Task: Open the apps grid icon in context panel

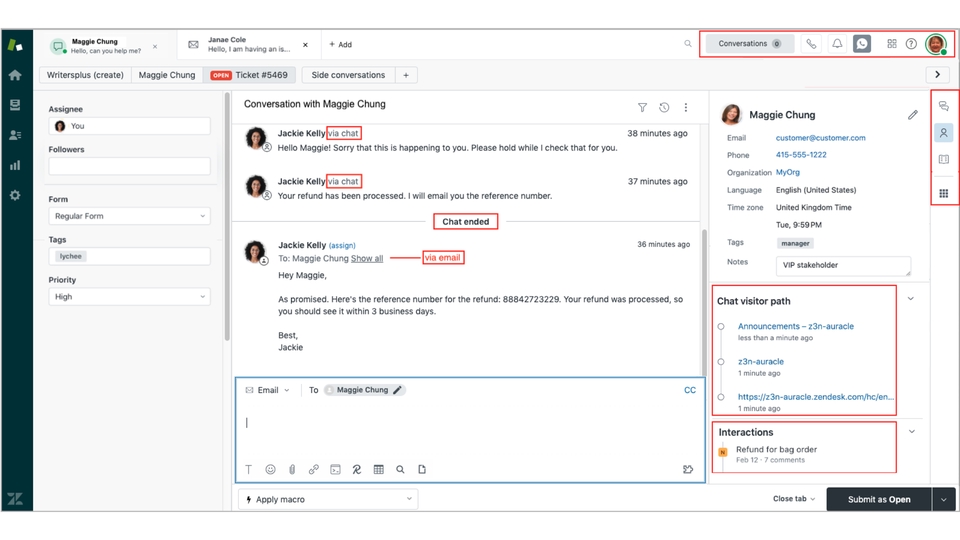Action: coord(943,193)
